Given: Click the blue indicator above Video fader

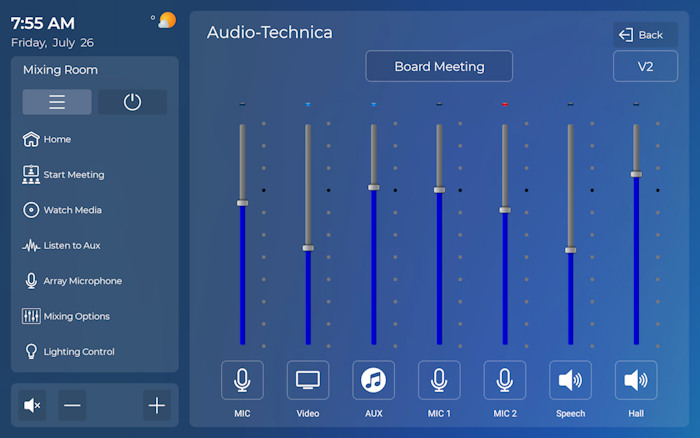Looking at the screenshot, I should tap(308, 104).
